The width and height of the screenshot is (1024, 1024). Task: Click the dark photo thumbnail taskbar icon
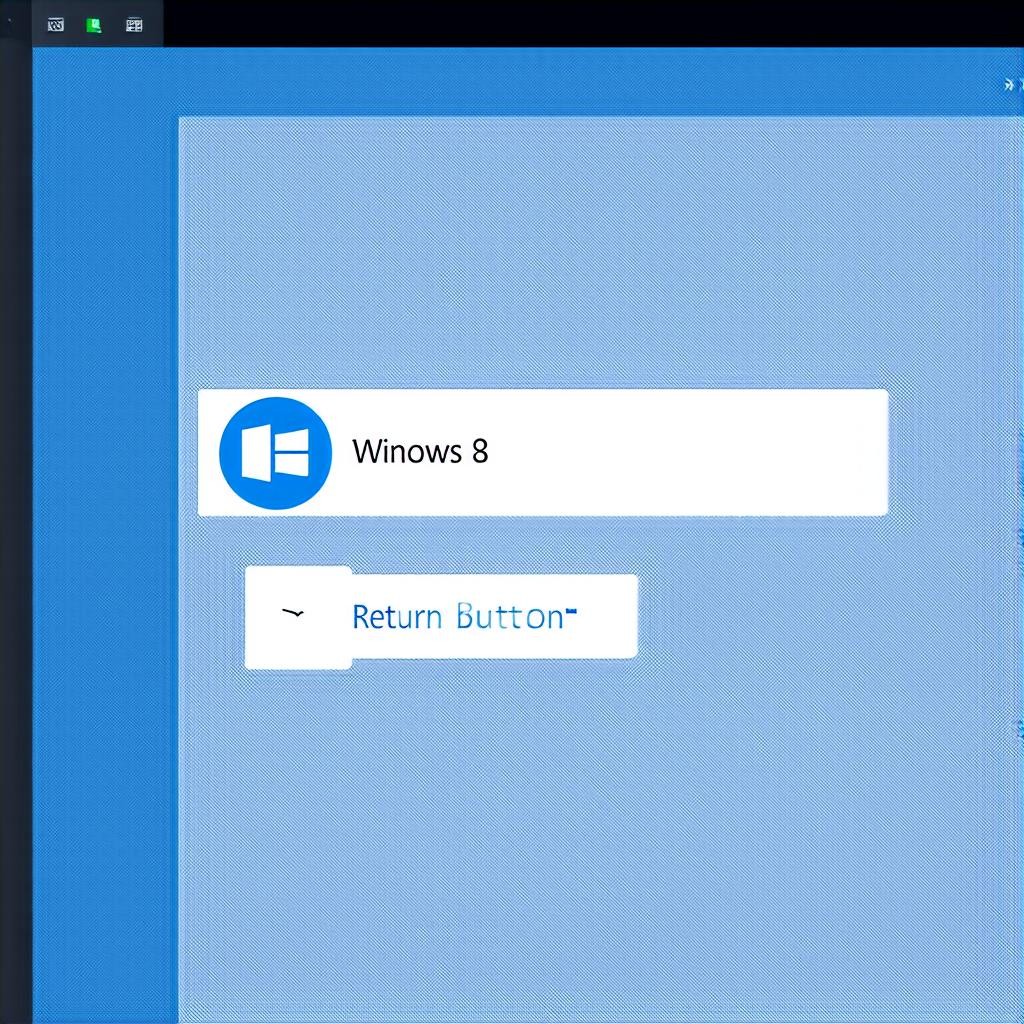click(55, 23)
